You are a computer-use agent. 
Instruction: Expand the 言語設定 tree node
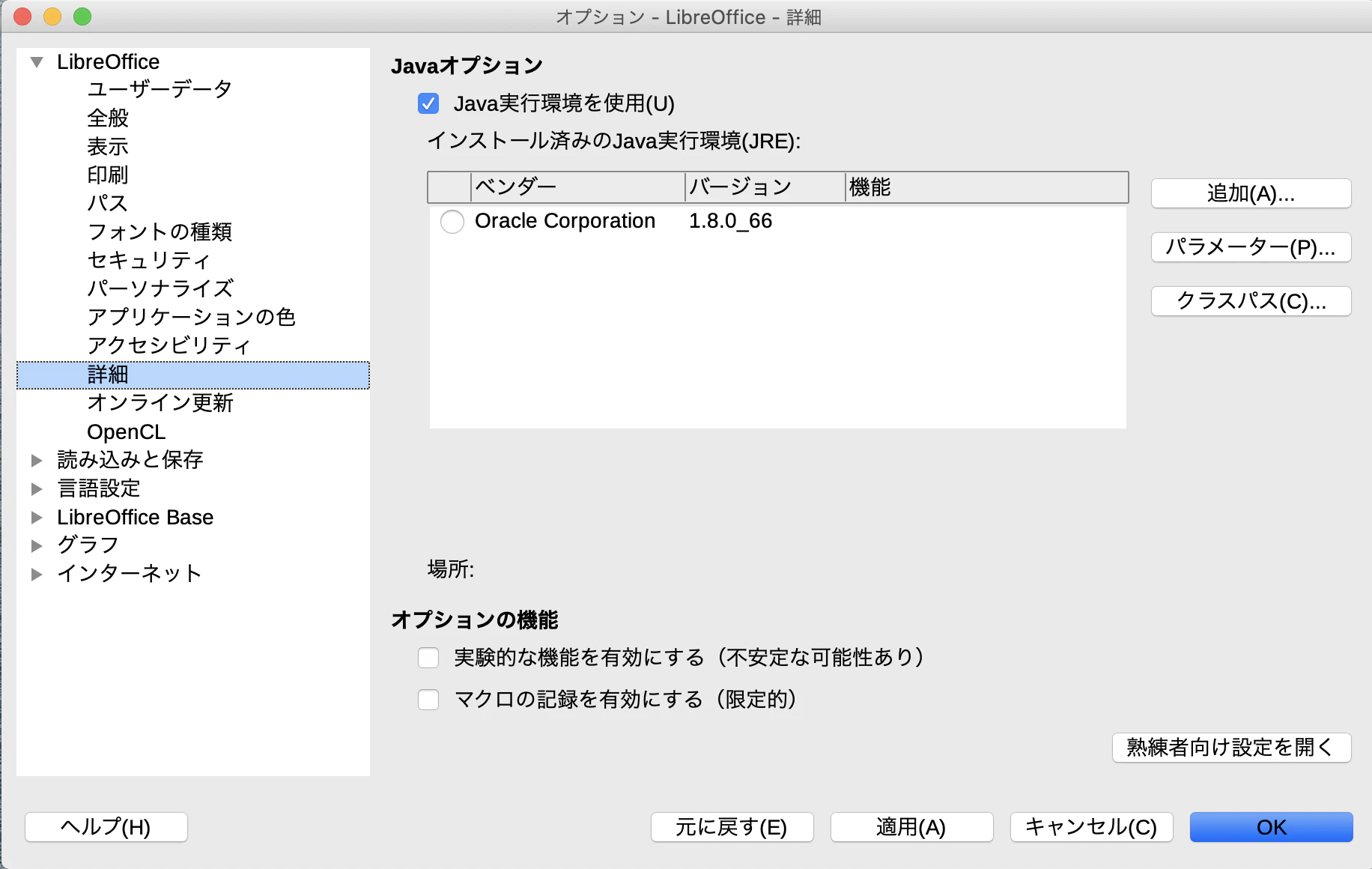pyautogui.click(x=37, y=489)
